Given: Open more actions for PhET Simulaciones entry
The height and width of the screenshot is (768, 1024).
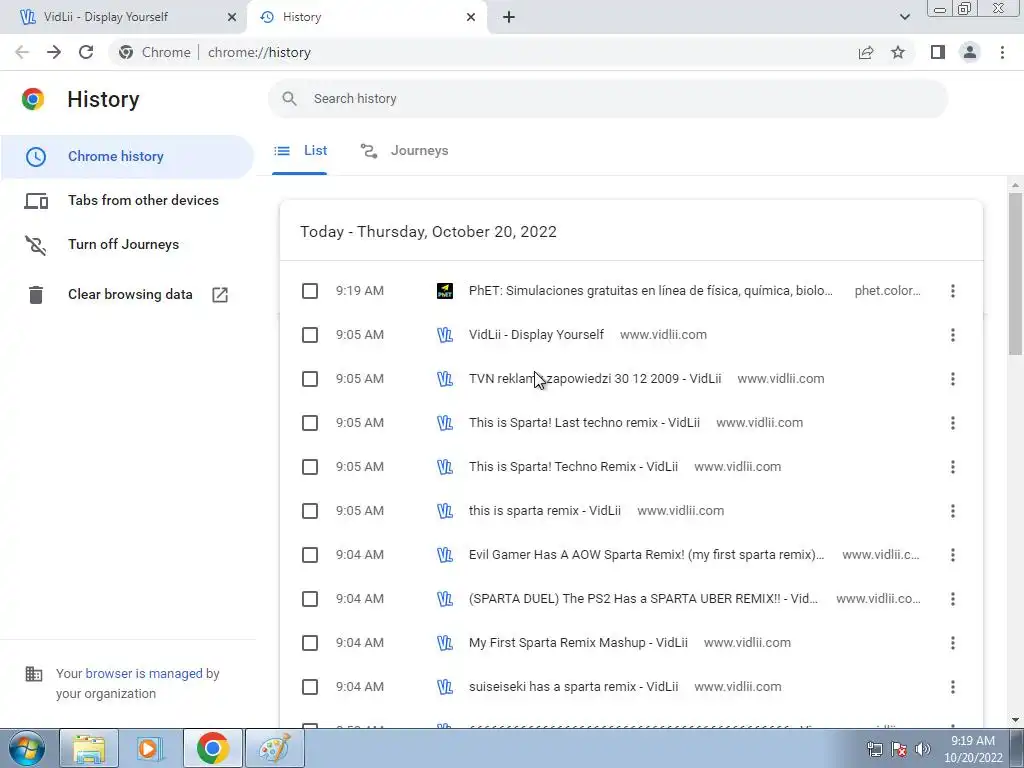Looking at the screenshot, I should [953, 291].
